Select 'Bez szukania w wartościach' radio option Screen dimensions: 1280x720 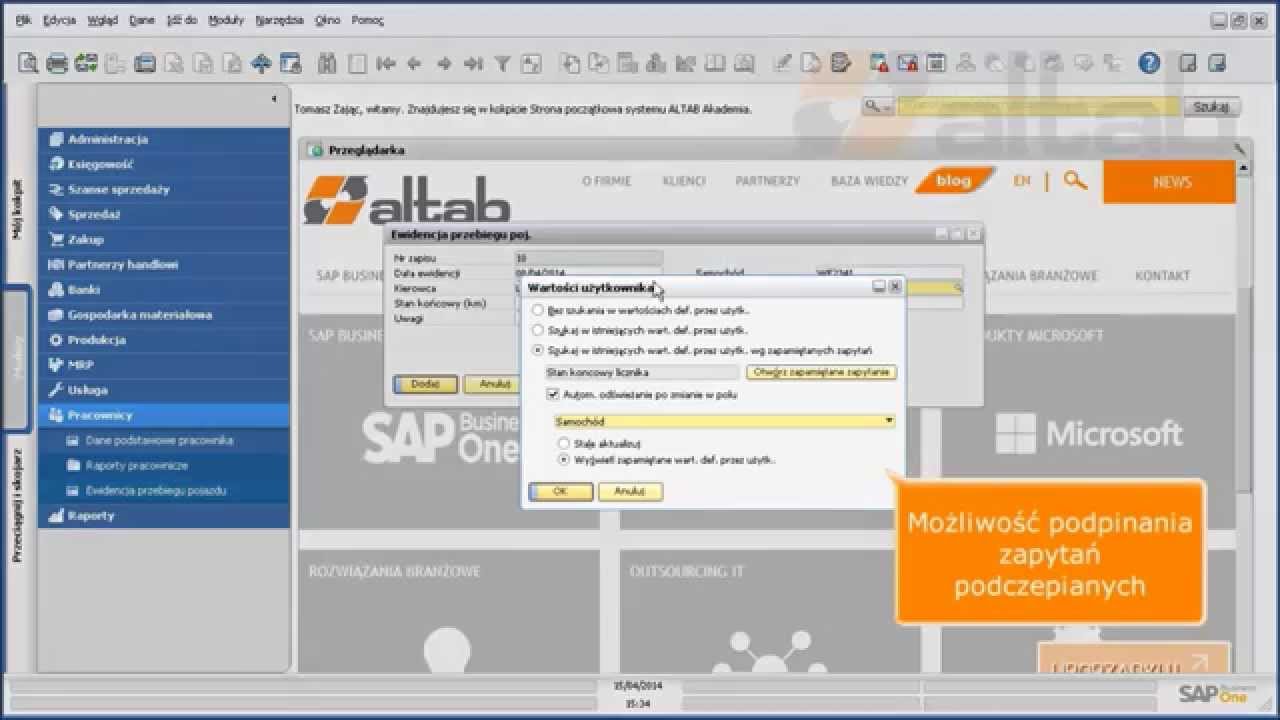pyautogui.click(x=538, y=311)
